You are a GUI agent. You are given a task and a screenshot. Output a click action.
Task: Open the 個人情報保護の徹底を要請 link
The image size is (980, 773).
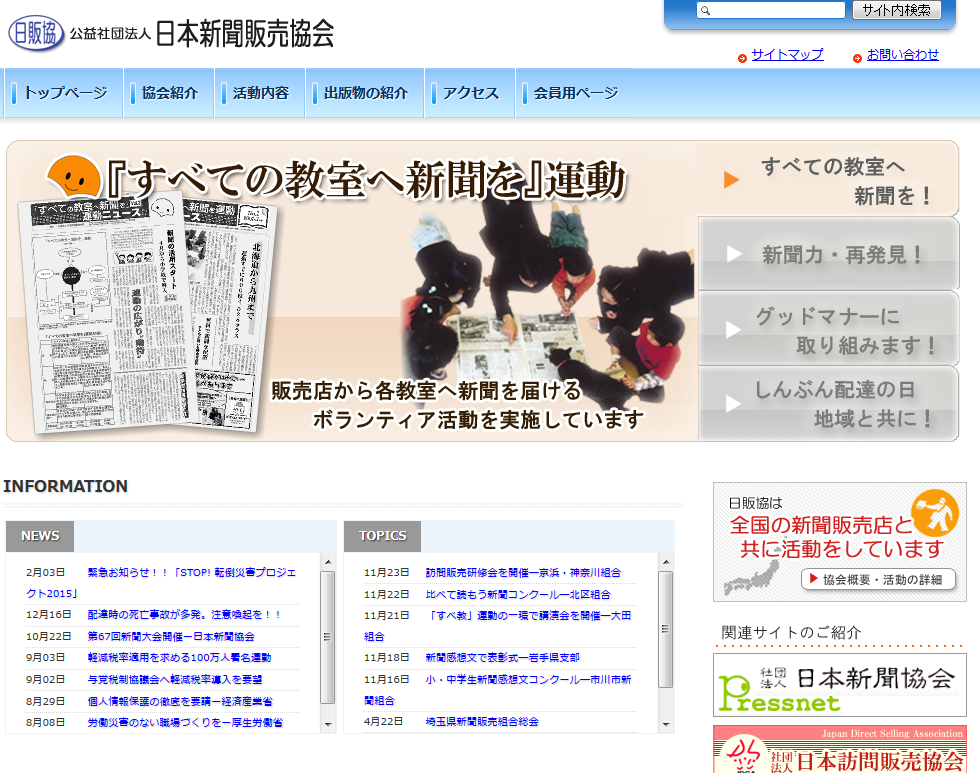click(179, 701)
